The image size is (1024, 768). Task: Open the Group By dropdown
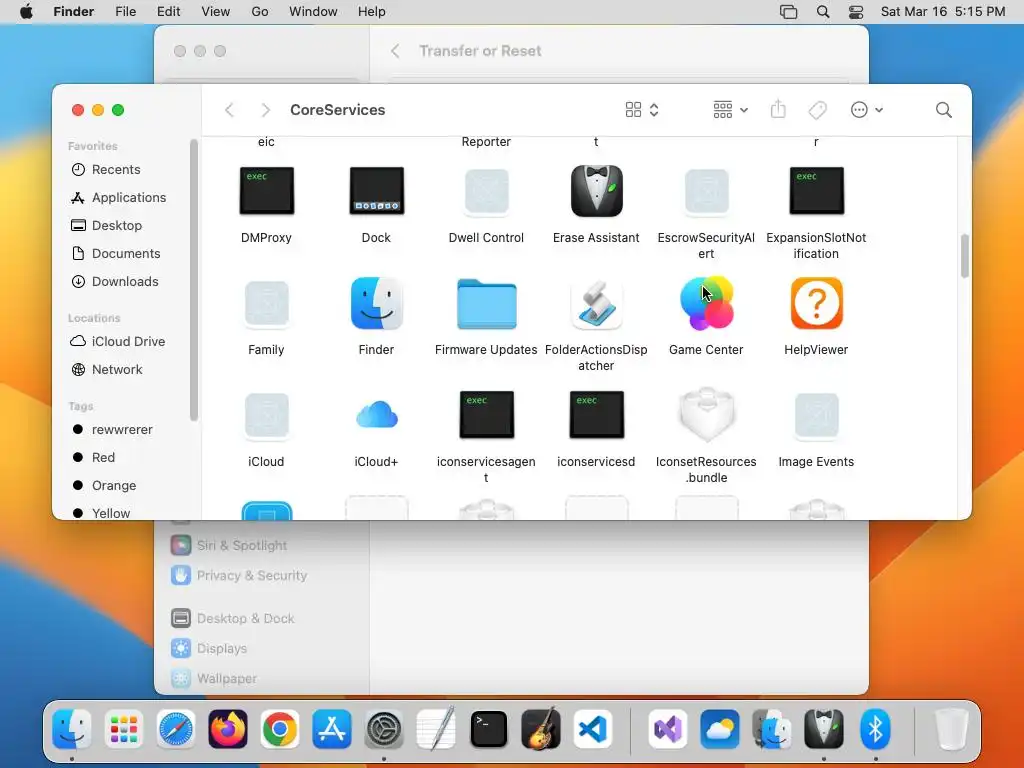click(730, 110)
